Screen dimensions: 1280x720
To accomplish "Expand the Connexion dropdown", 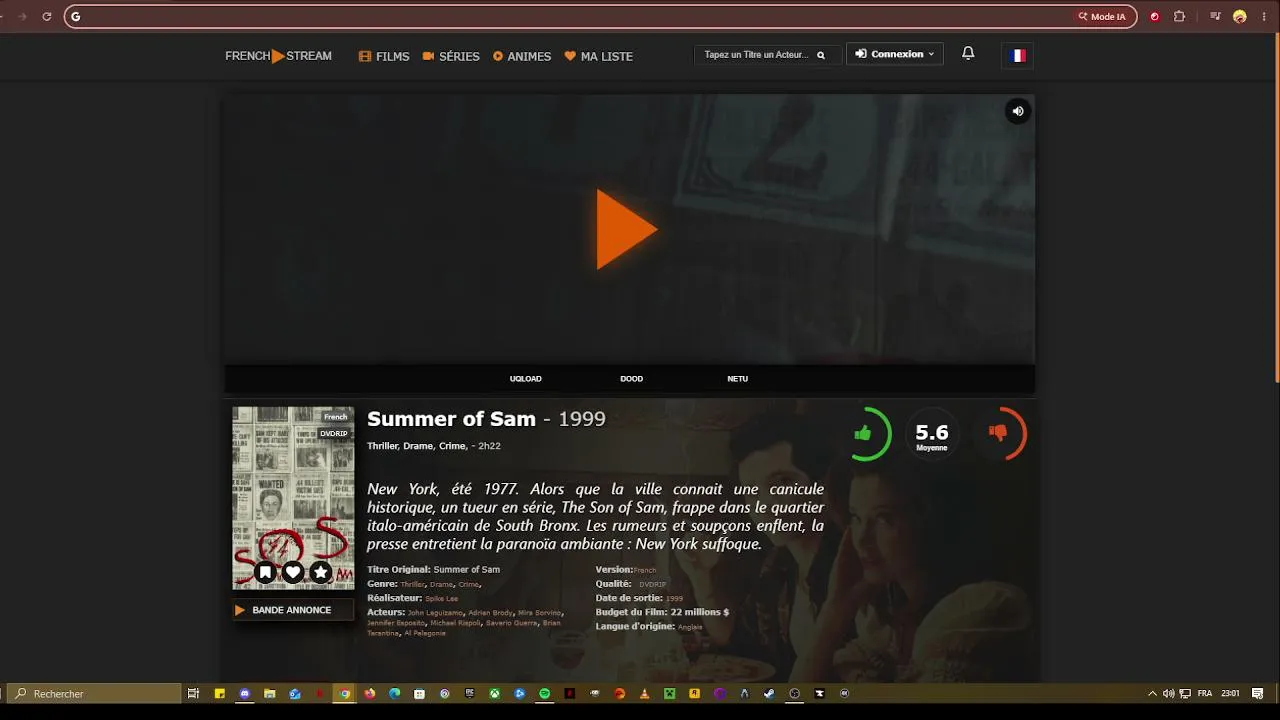I will point(895,54).
